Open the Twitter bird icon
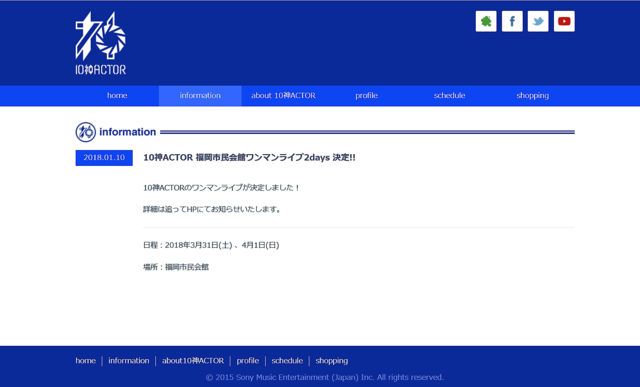The width and height of the screenshot is (640, 387). click(x=538, y=21)
